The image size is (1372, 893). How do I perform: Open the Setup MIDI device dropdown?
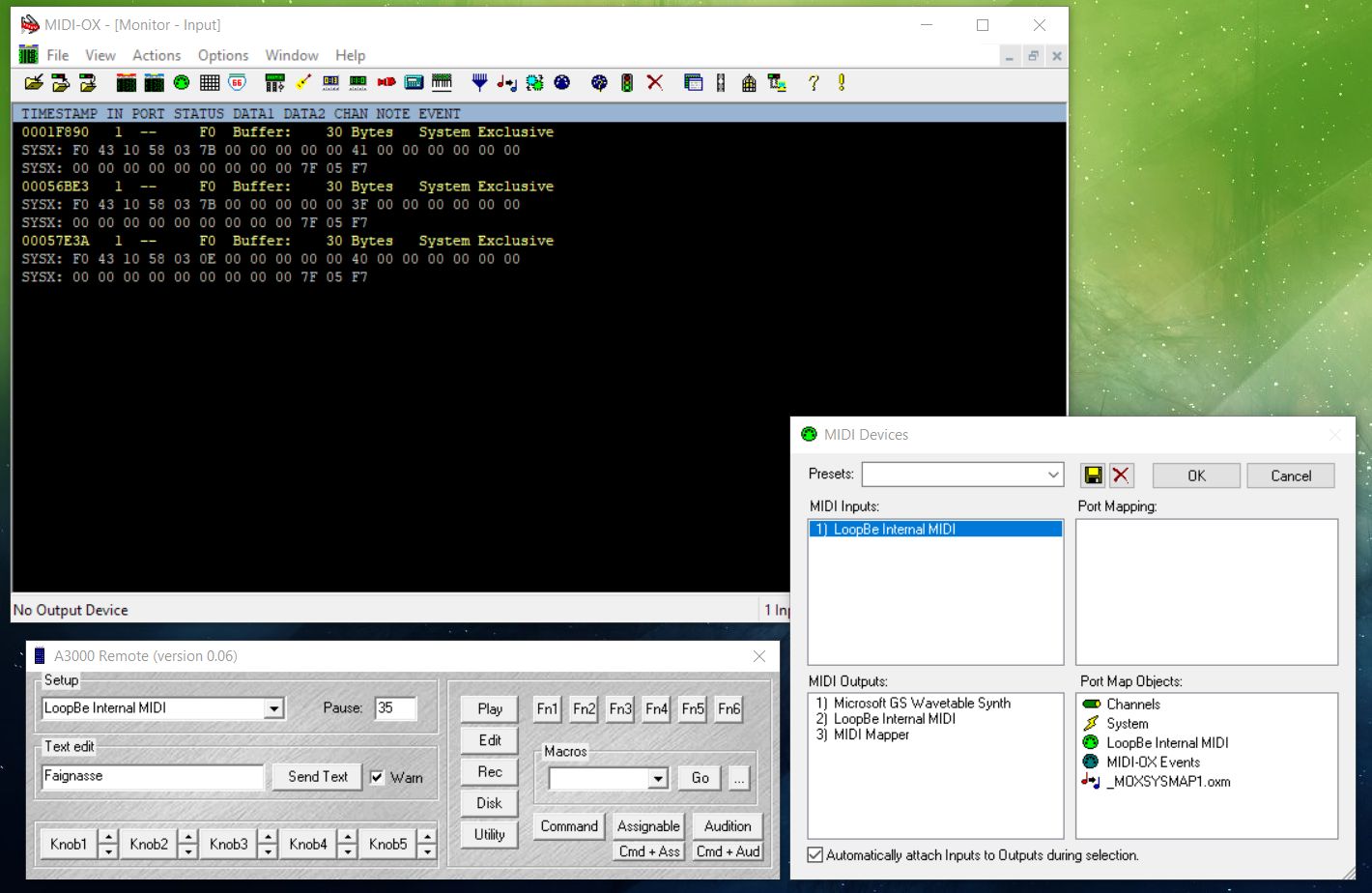(274, 708)
